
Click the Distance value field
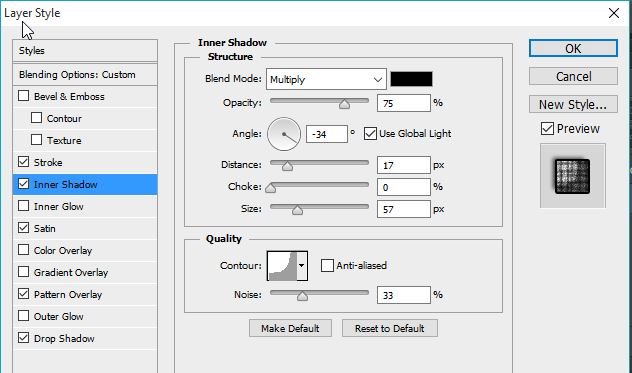403,165
